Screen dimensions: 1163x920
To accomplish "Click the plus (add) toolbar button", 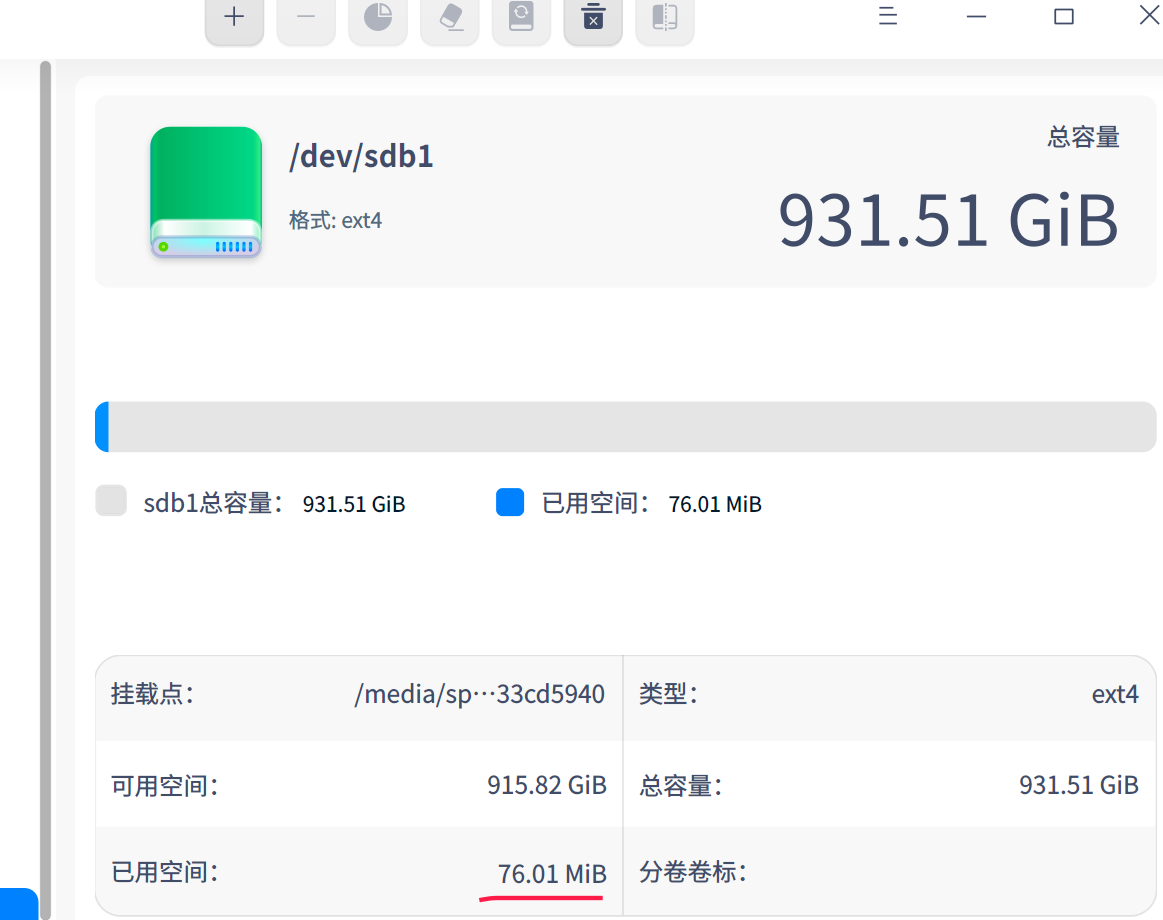I will 234,18.
